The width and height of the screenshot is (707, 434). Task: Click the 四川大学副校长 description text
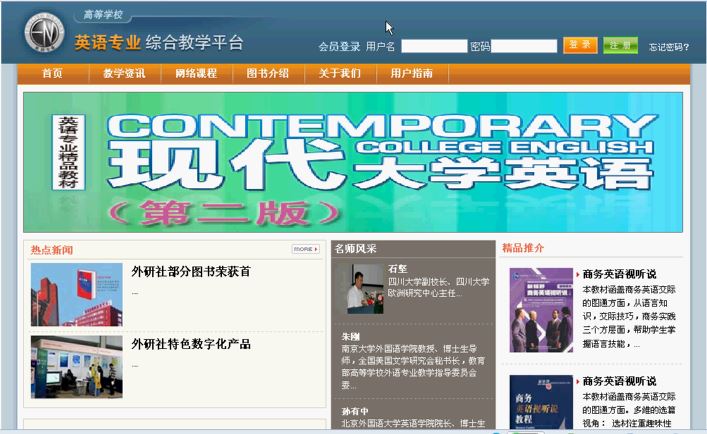(438, 288)
